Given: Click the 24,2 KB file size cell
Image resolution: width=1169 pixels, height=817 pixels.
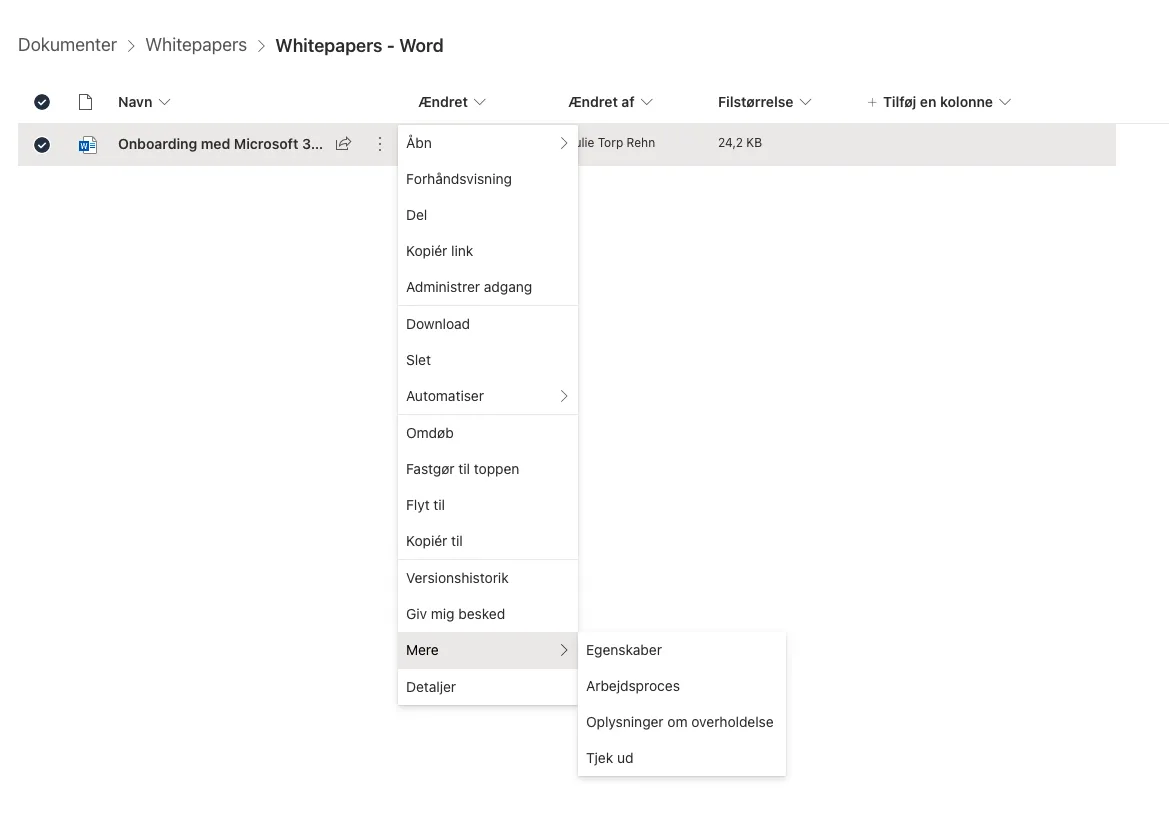Looking at the screenshot, I should pyautogui.click(x=740, y=142).
